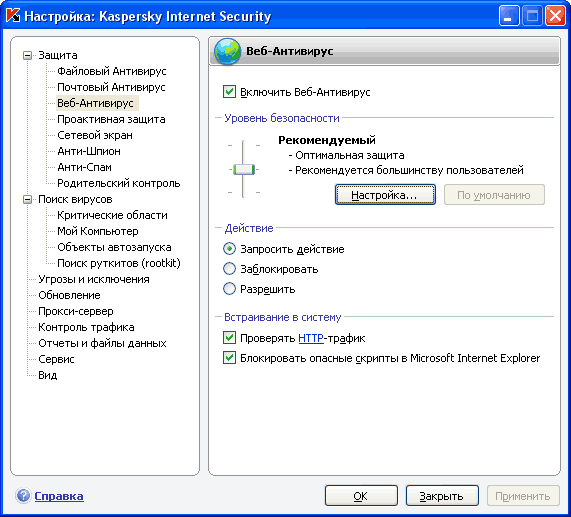Click the Настройка... button
The width and height of the screenshot is (571, 517).
[385, 195]
